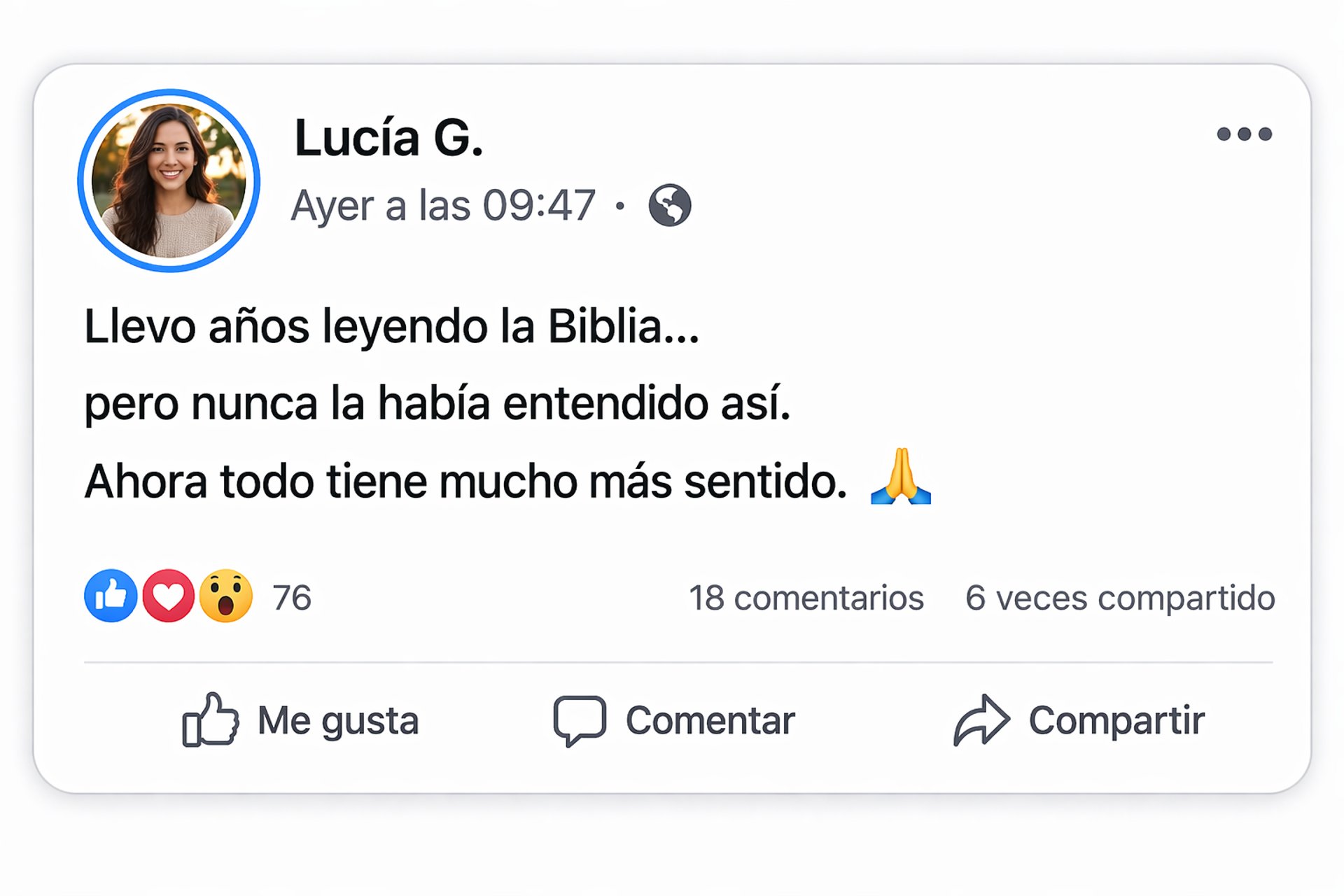Open the post timestamp Ayer a las 09:47
This screenshot has height=896, width=1344.
pos(443,206)
